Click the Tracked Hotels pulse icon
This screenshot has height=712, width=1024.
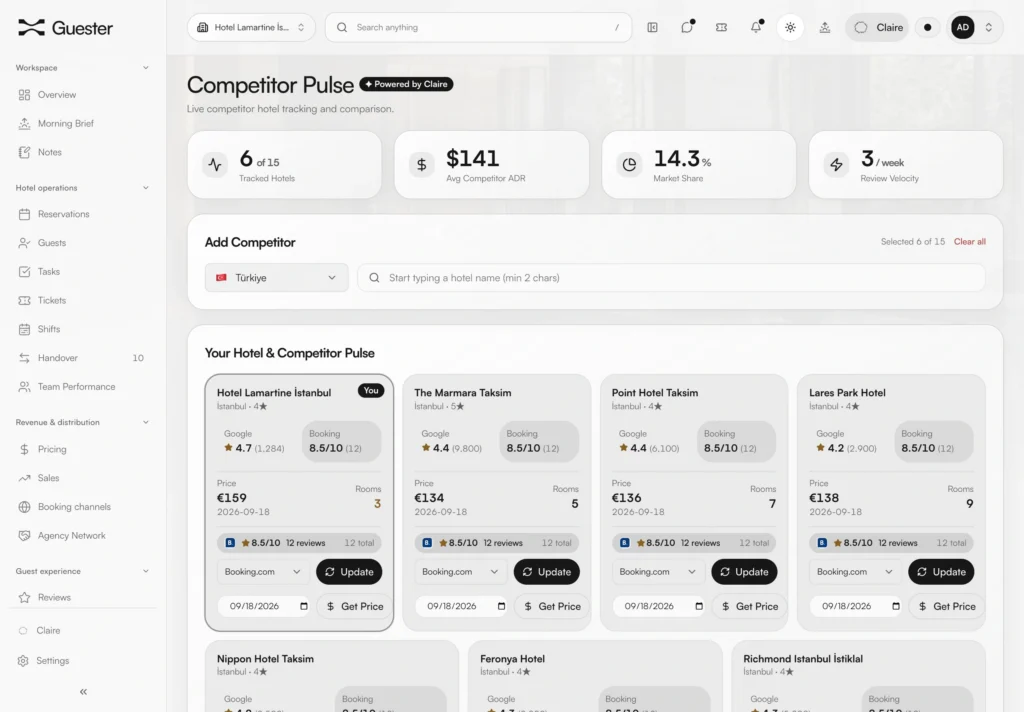tap(215, 165)
